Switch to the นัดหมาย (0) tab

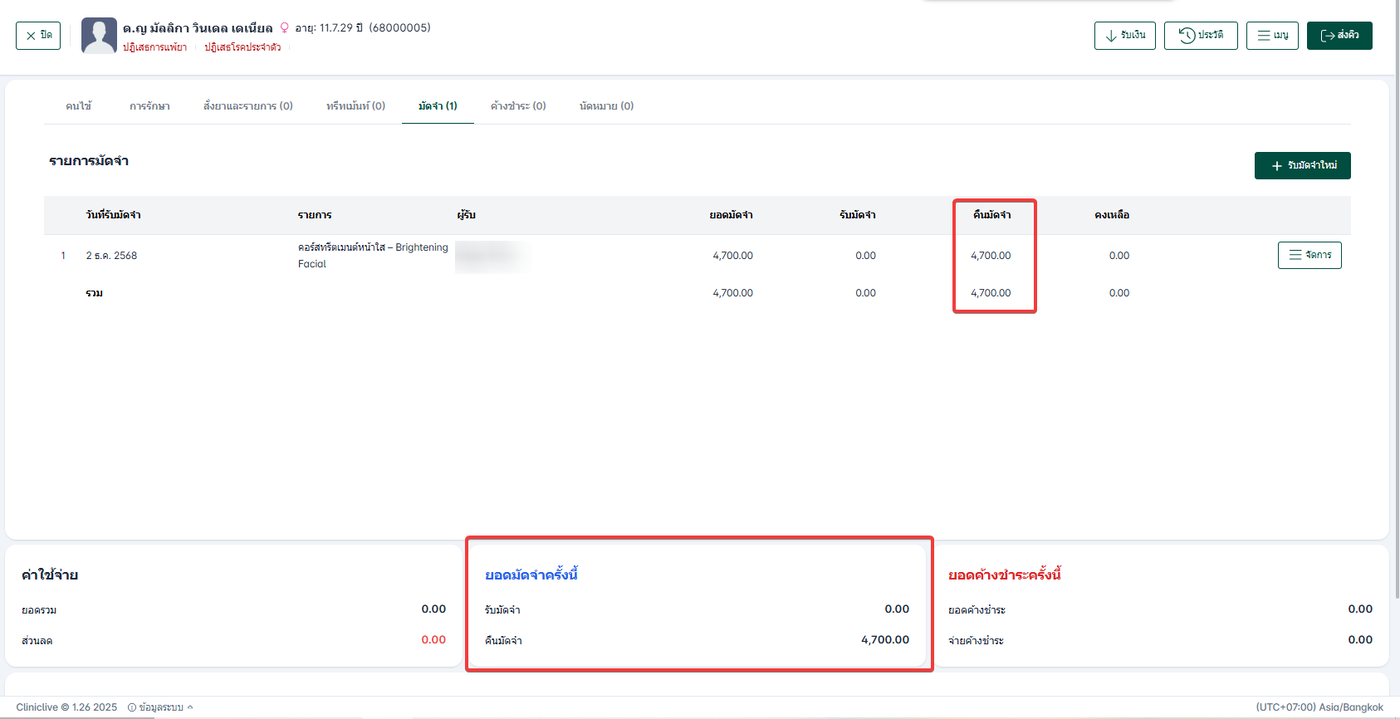606,106
